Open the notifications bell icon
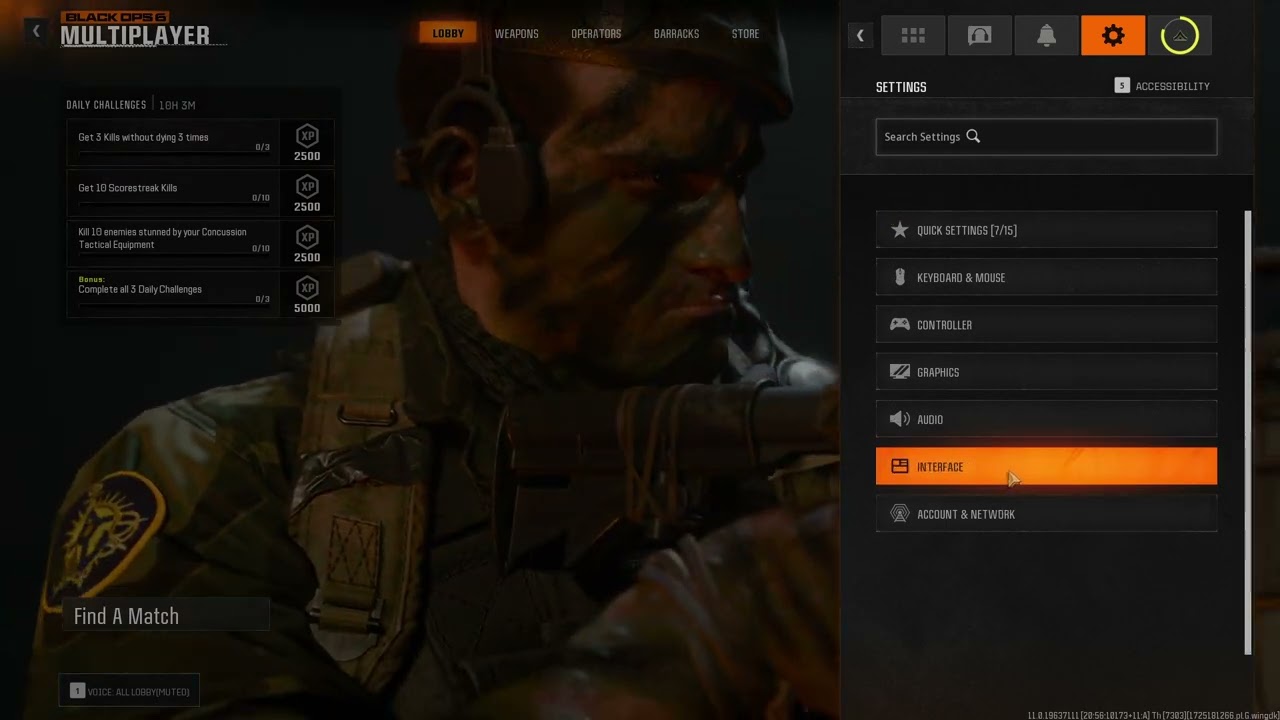The width and height of the screenshot is (1280, 720). tap(1046, 35)
